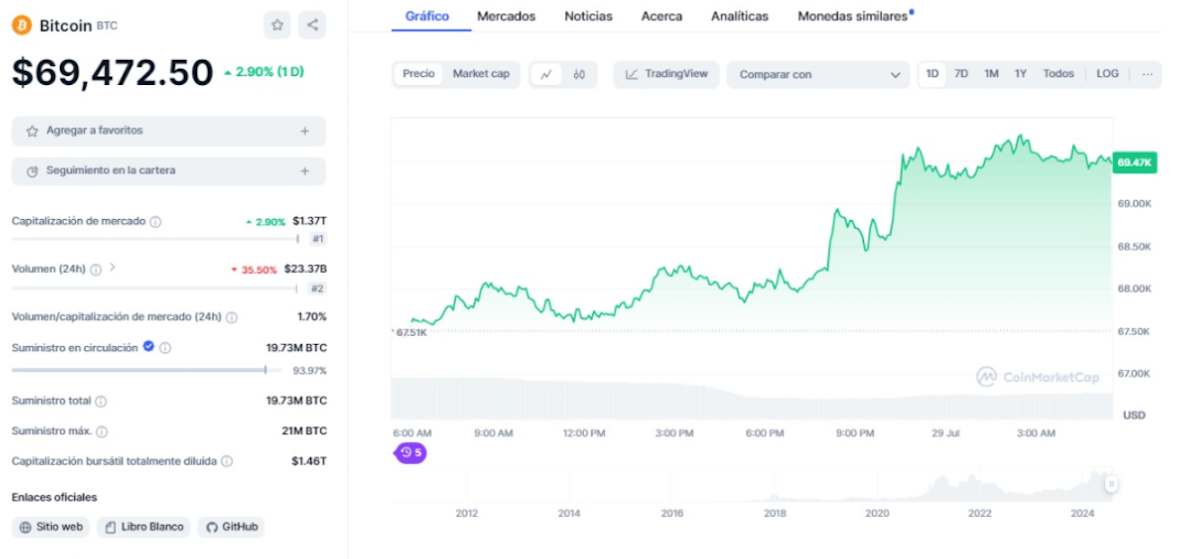
Task: Open the three-dots more chart options
Action: click(x=1147, y=74)
